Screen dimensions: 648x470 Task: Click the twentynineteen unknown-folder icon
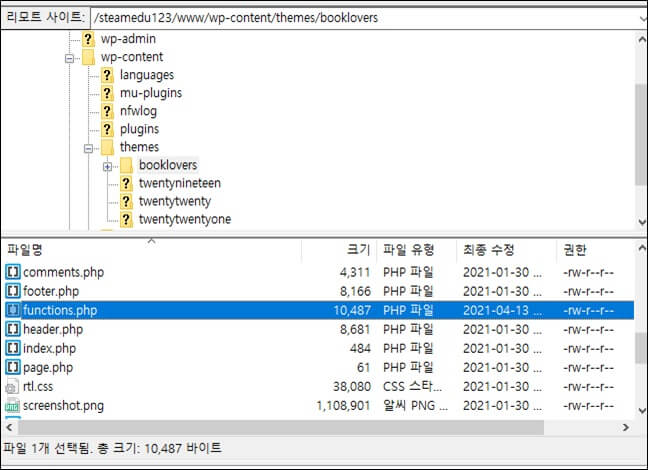[x=126, y=184]
